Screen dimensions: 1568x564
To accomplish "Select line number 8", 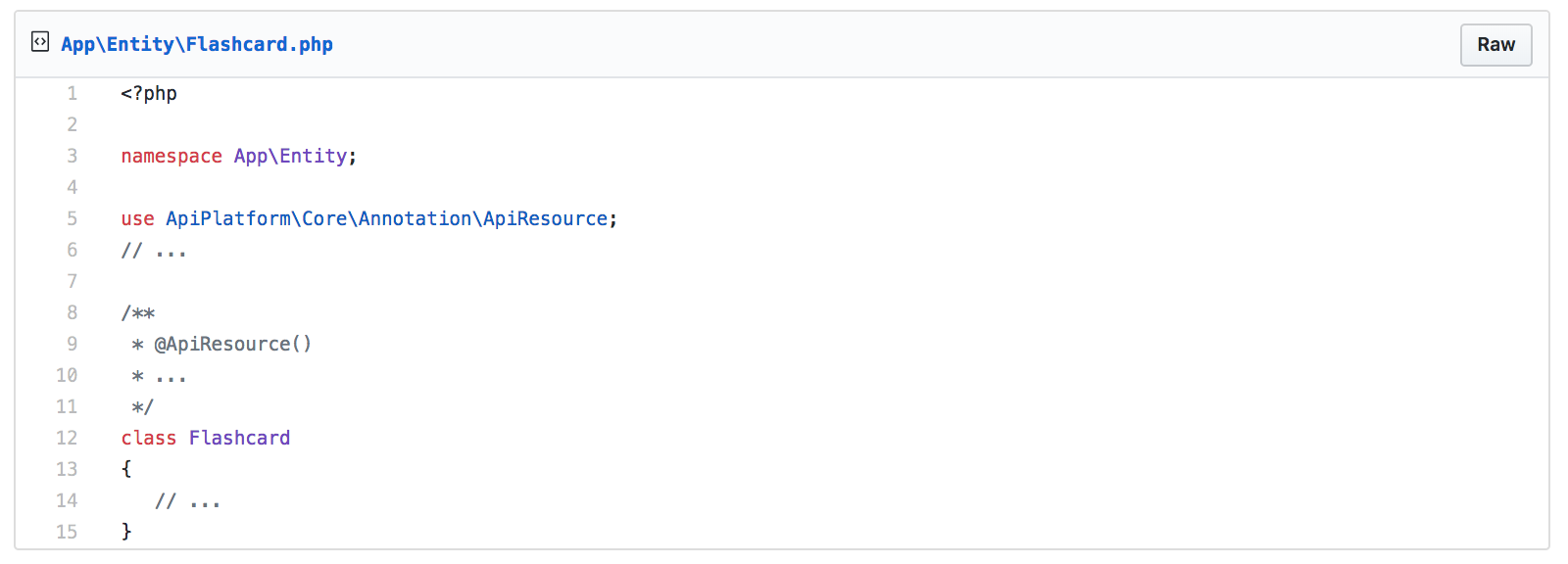I will point(72,313).
